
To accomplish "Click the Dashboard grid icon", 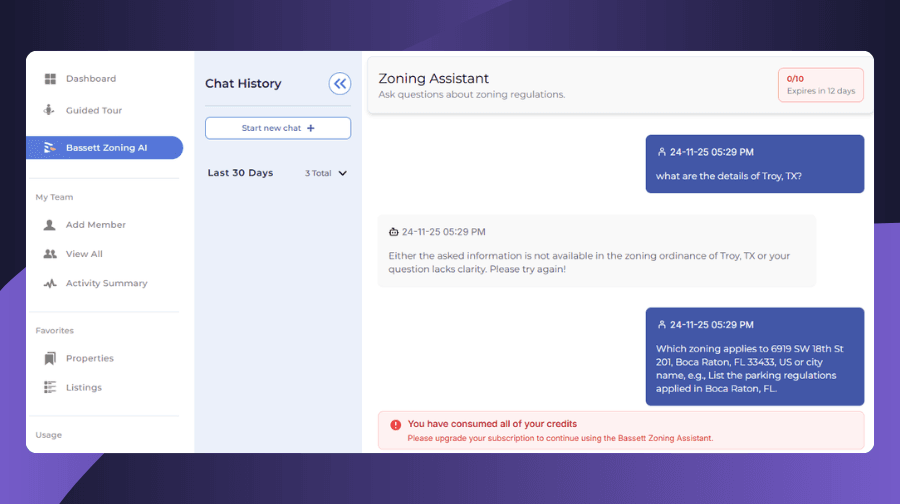I will [x=50, y=79].
